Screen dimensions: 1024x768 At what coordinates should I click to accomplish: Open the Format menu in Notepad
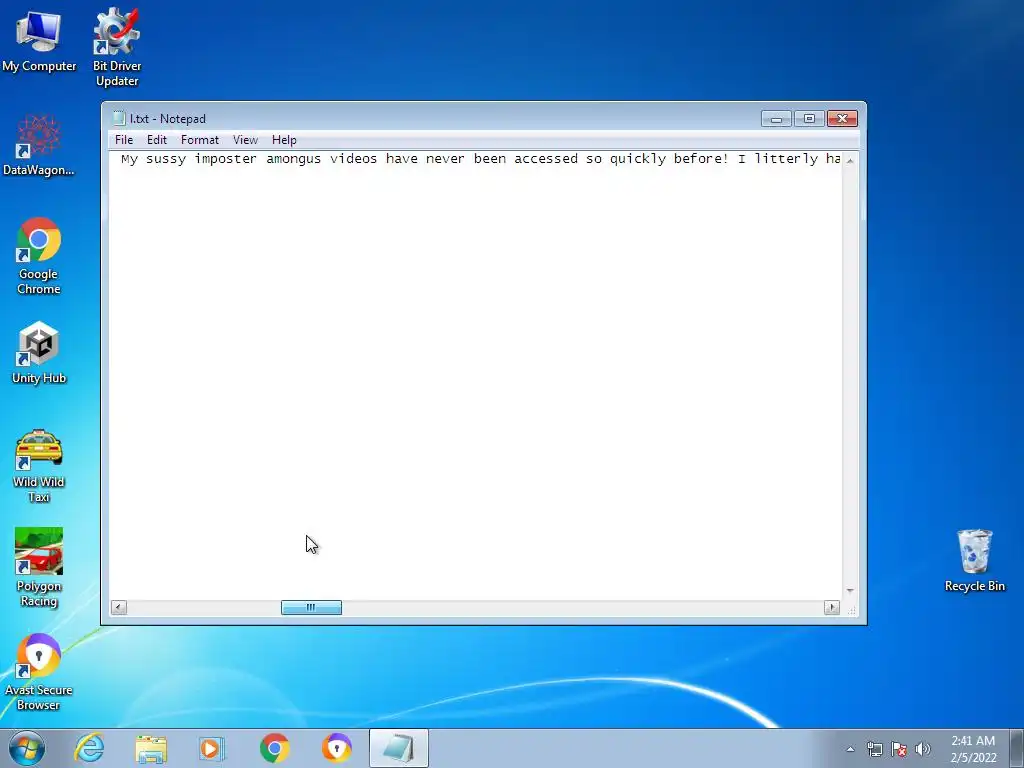tap(200, 140)
